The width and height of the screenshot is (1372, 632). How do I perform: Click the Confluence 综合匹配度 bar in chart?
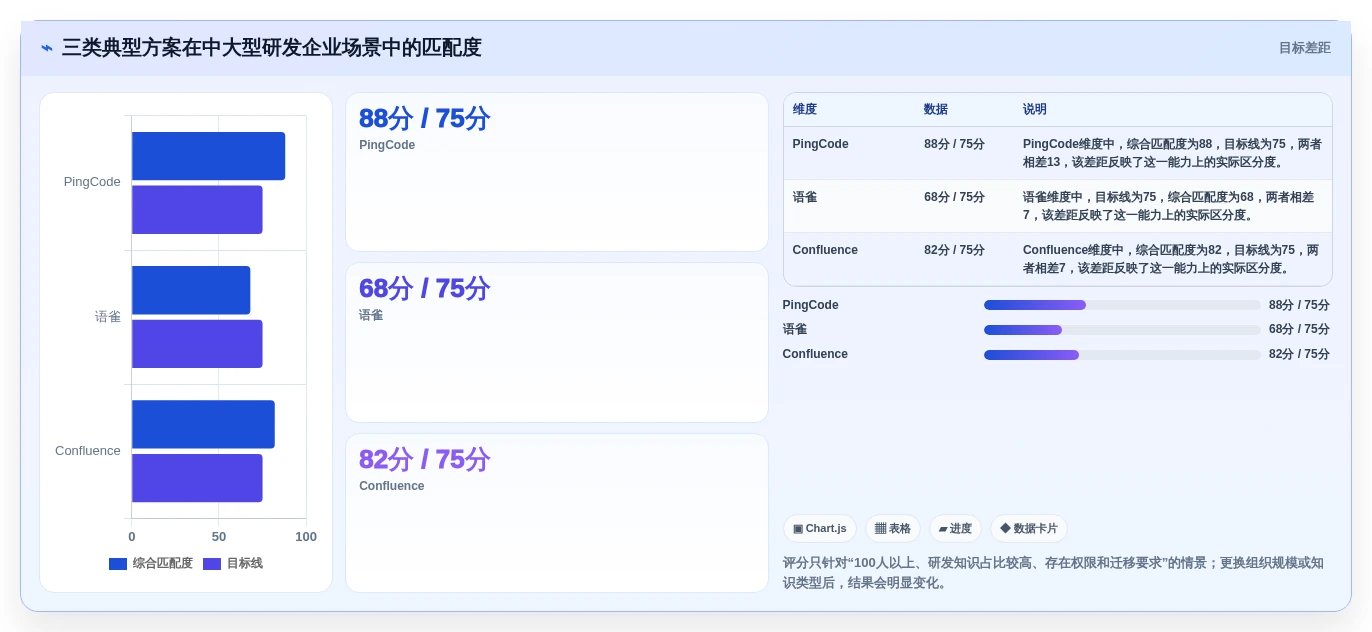(203, 424)
